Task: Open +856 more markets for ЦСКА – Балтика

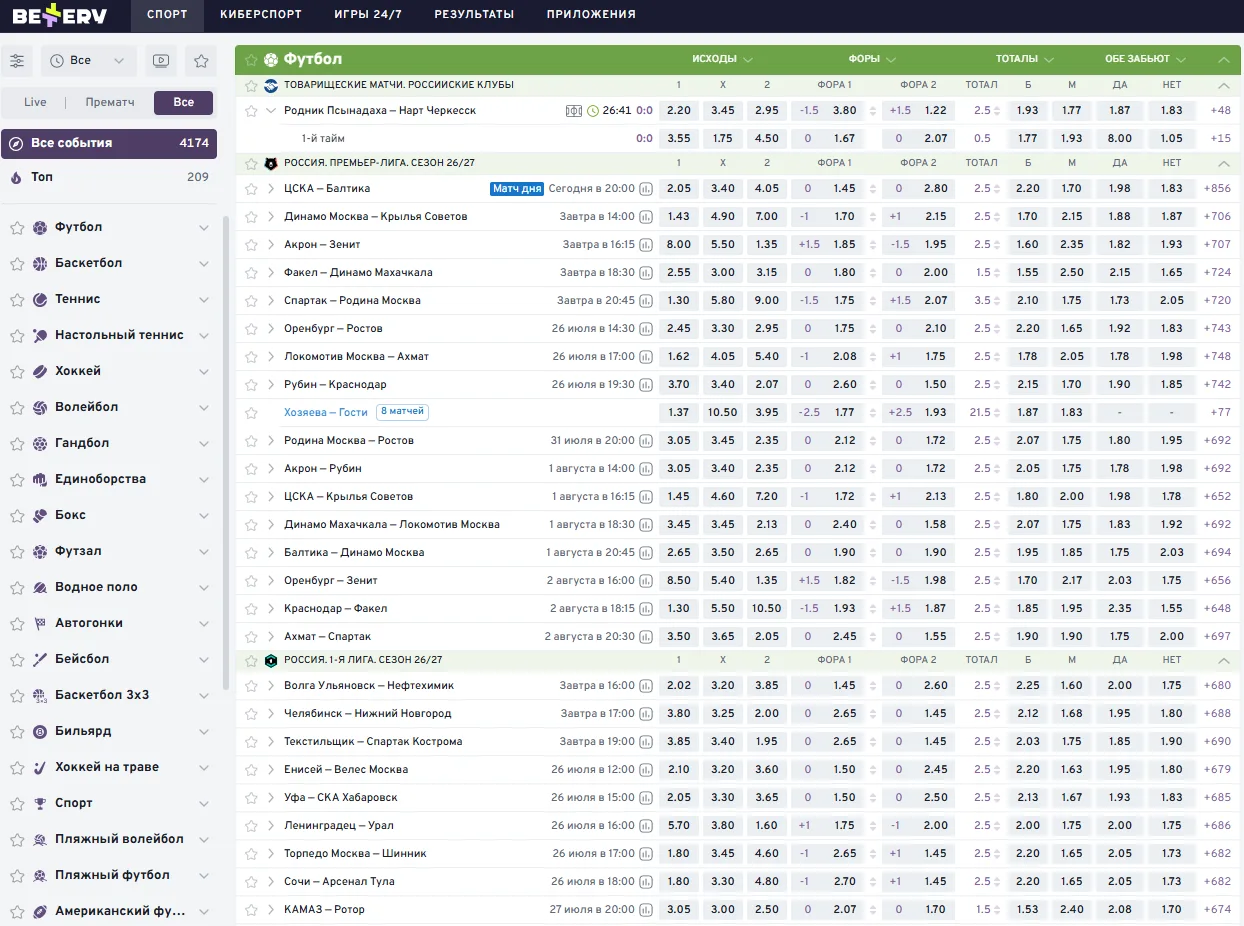Action: click(1218, 188)
